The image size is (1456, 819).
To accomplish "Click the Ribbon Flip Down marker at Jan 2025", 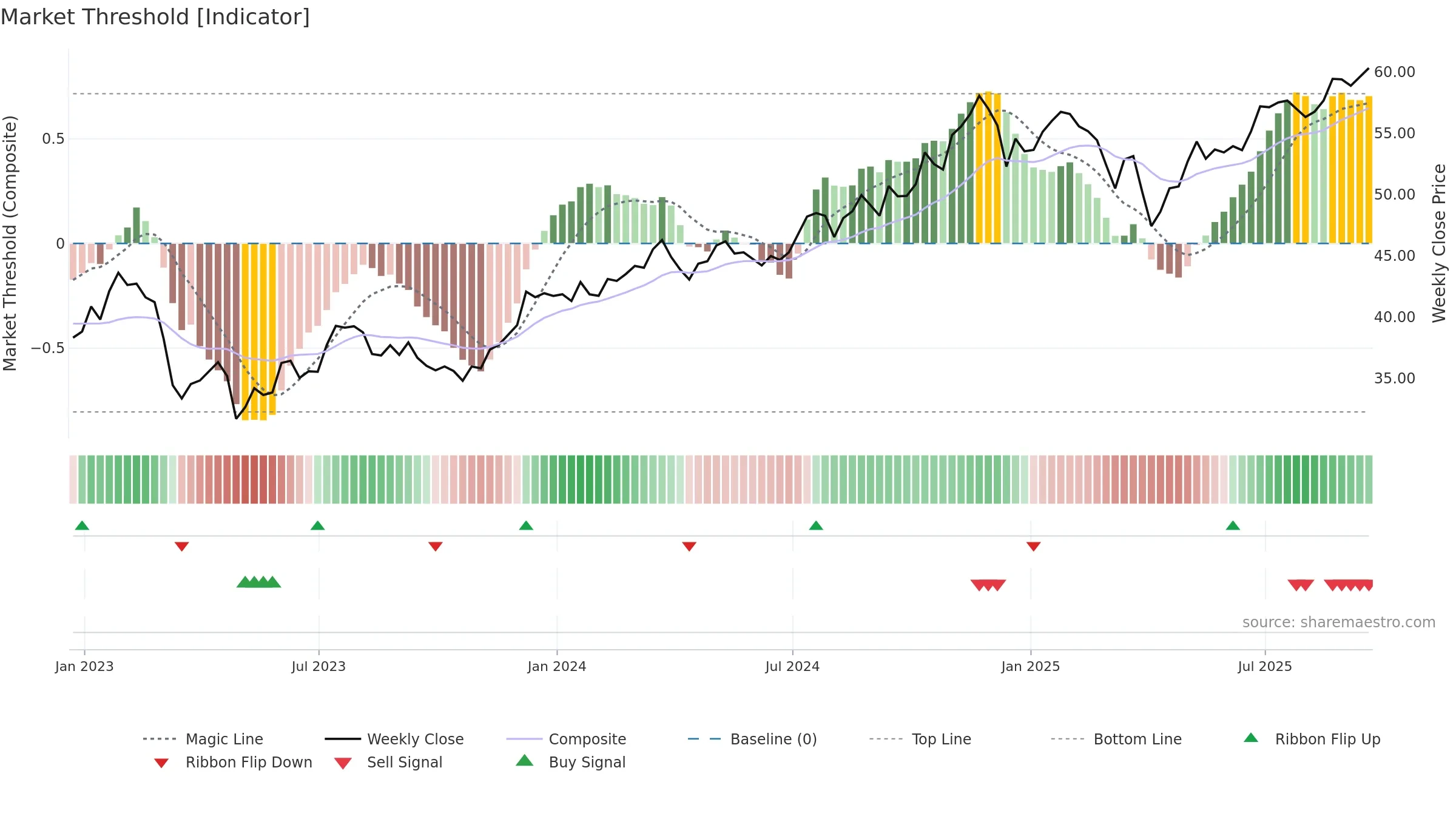I will [x=1034, y=547].
